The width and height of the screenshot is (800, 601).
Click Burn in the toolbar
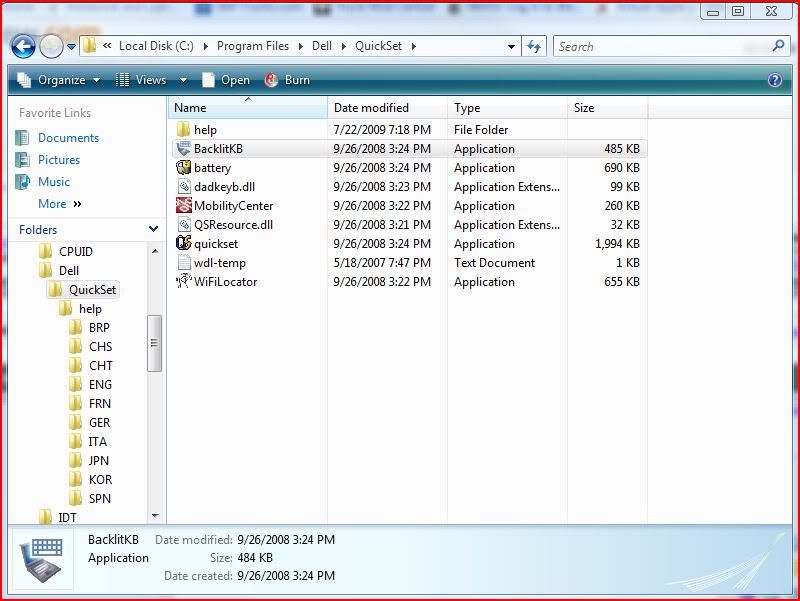click(x=297, y=80)
